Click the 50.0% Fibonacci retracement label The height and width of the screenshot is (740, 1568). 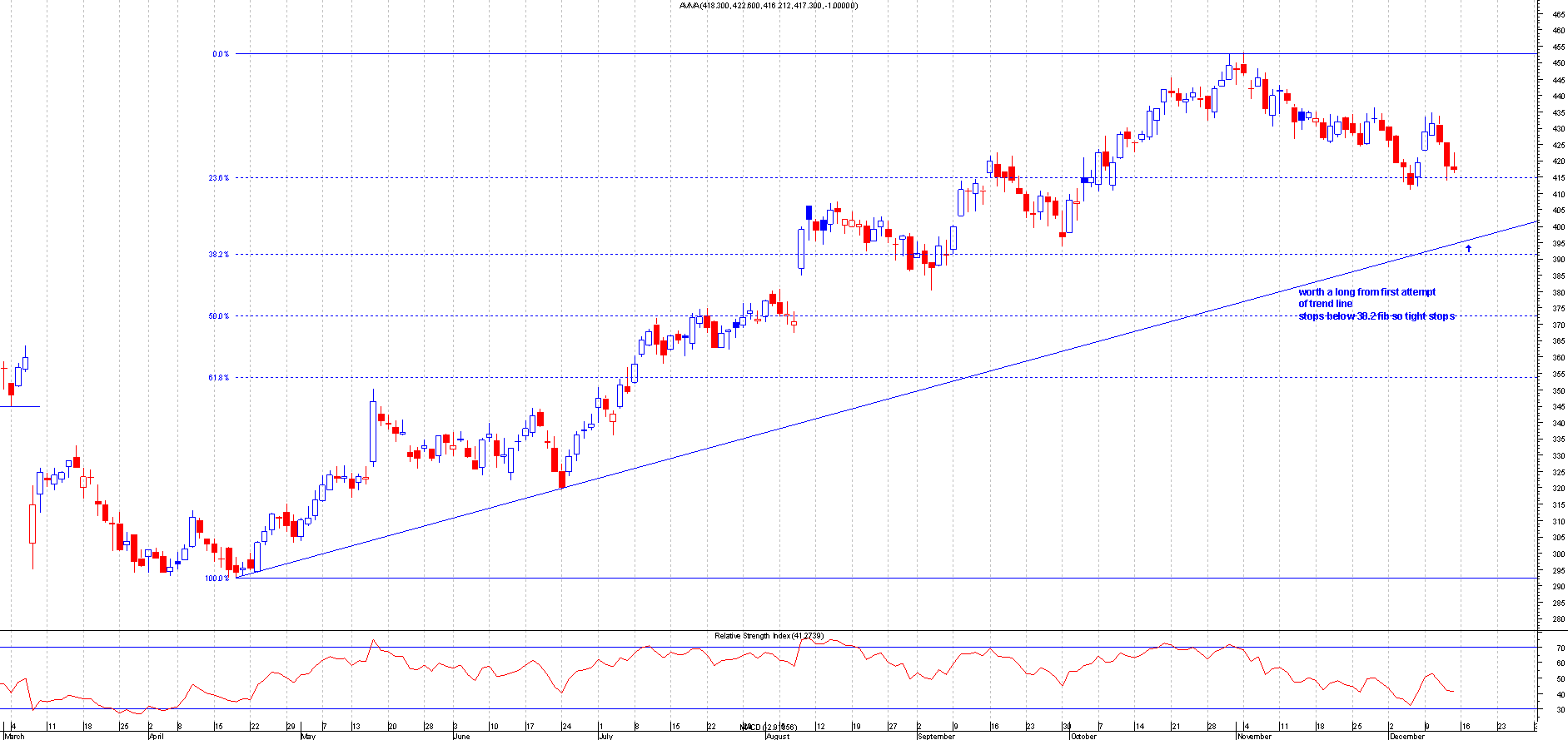pos(218,316)
